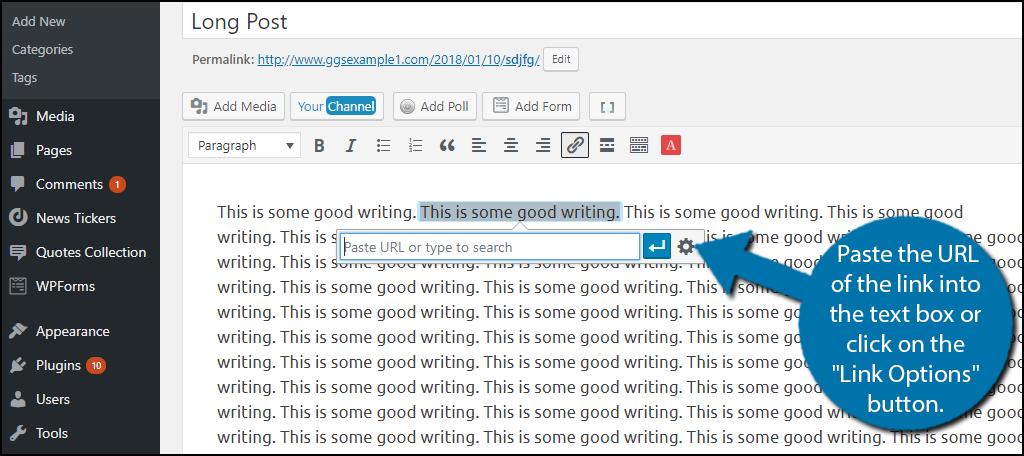Click the Add Media button
This screenshot has height=456, width=1024.
233,106
